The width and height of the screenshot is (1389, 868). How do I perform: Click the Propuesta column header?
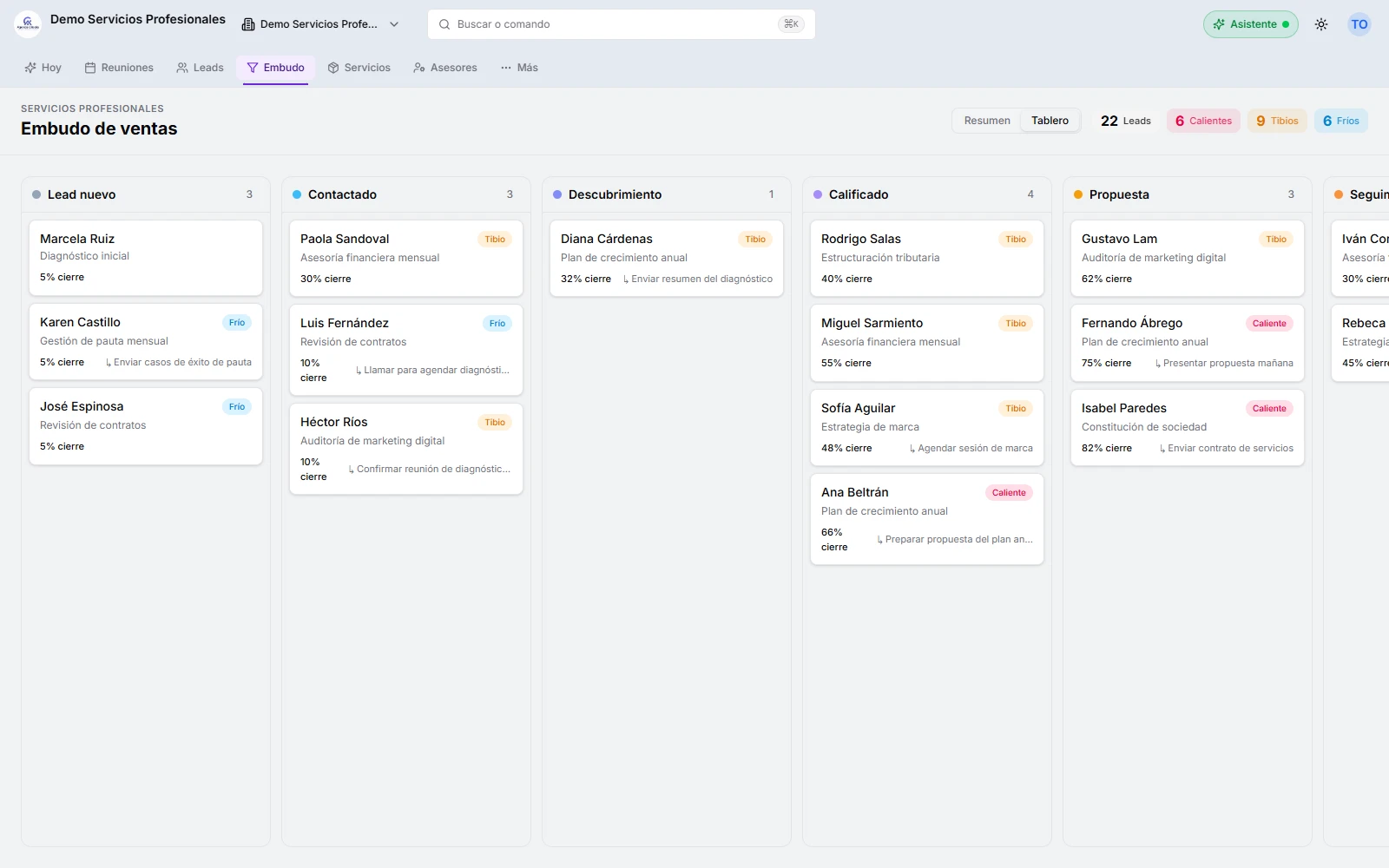click(x=1188, y=194)
